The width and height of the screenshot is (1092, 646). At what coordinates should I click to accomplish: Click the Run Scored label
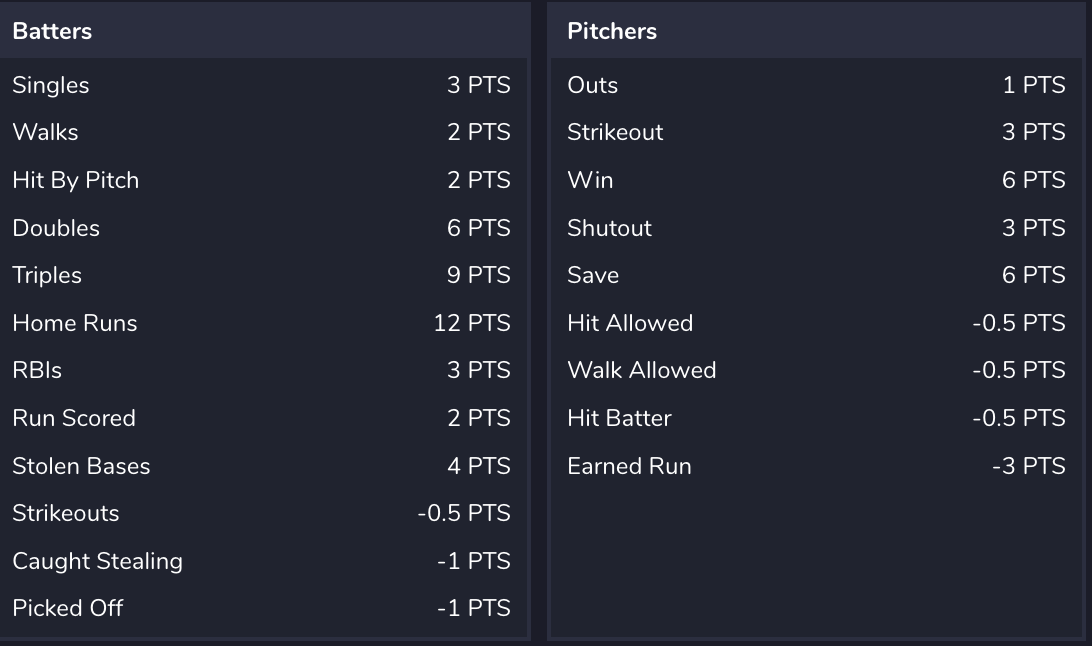click(74, 418)
